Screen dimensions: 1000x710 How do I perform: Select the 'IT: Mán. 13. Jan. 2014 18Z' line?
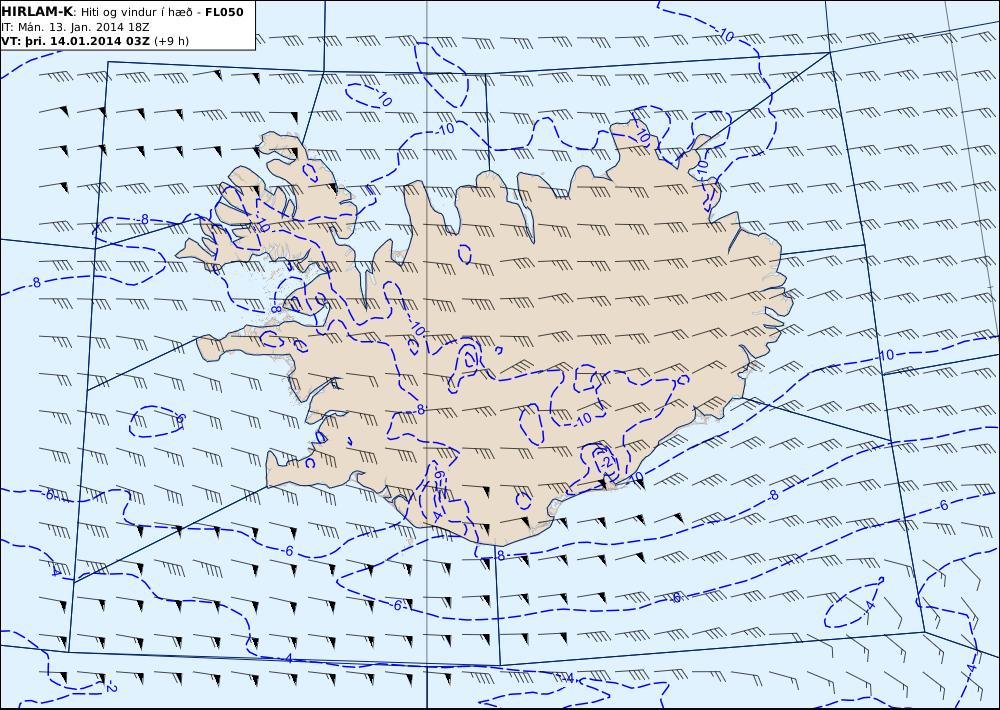point(75,27)
